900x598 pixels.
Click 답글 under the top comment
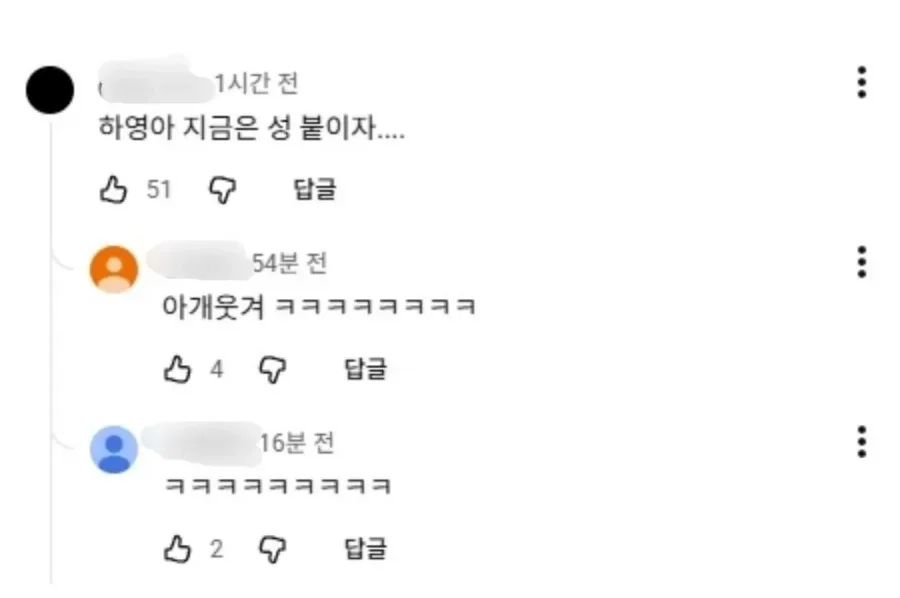(x=315, y=189)
